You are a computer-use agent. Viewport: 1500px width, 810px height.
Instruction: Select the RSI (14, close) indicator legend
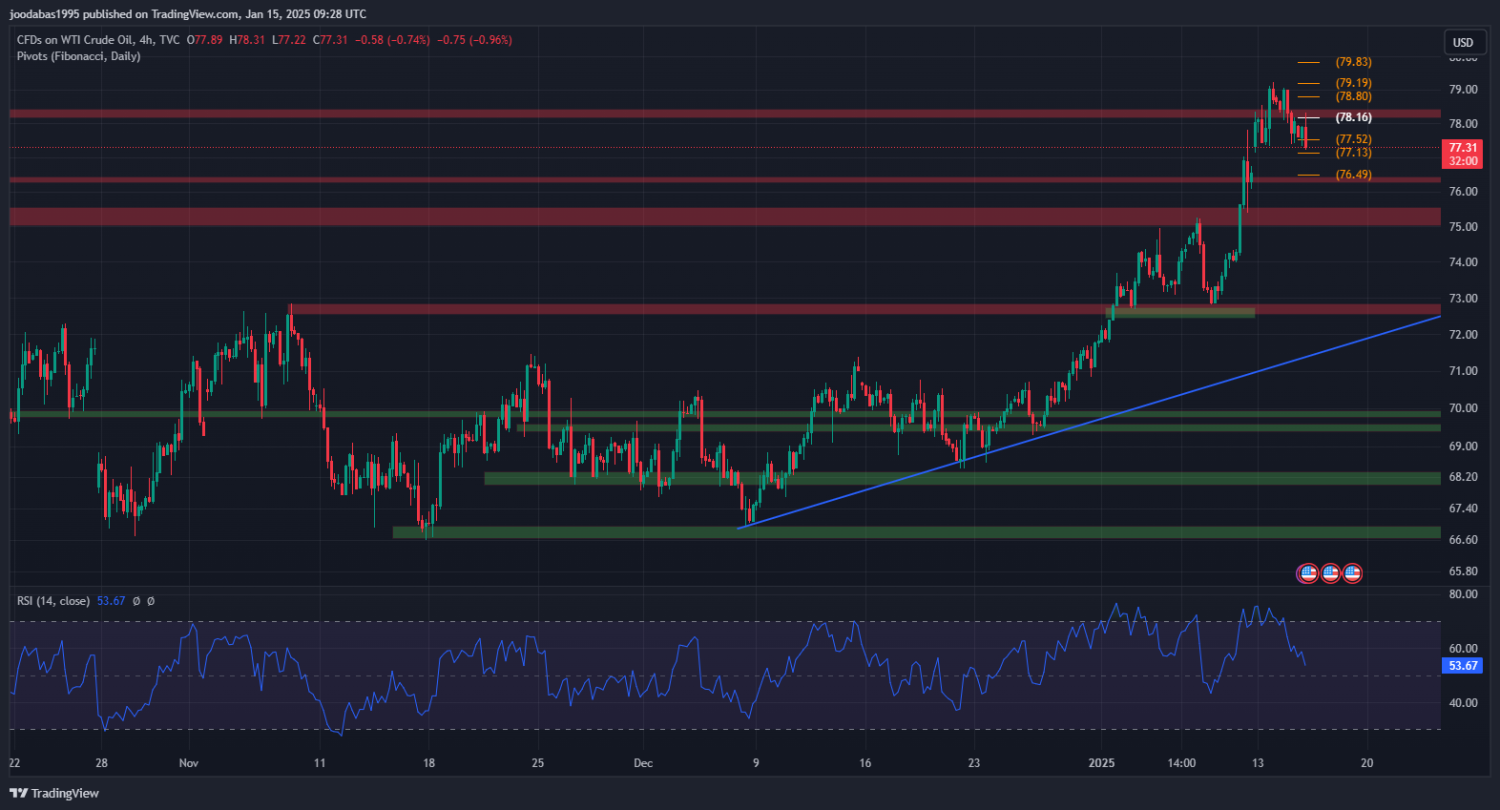(x=52, y=601)
